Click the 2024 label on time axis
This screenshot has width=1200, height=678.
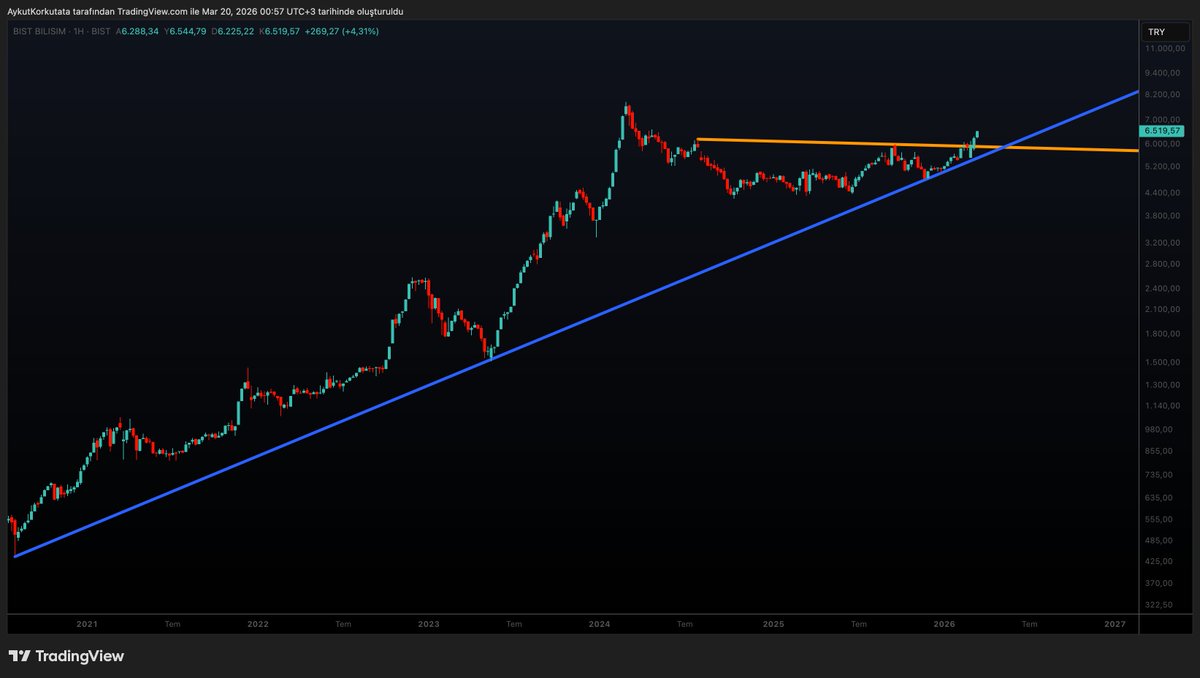[x=600, y=623]
